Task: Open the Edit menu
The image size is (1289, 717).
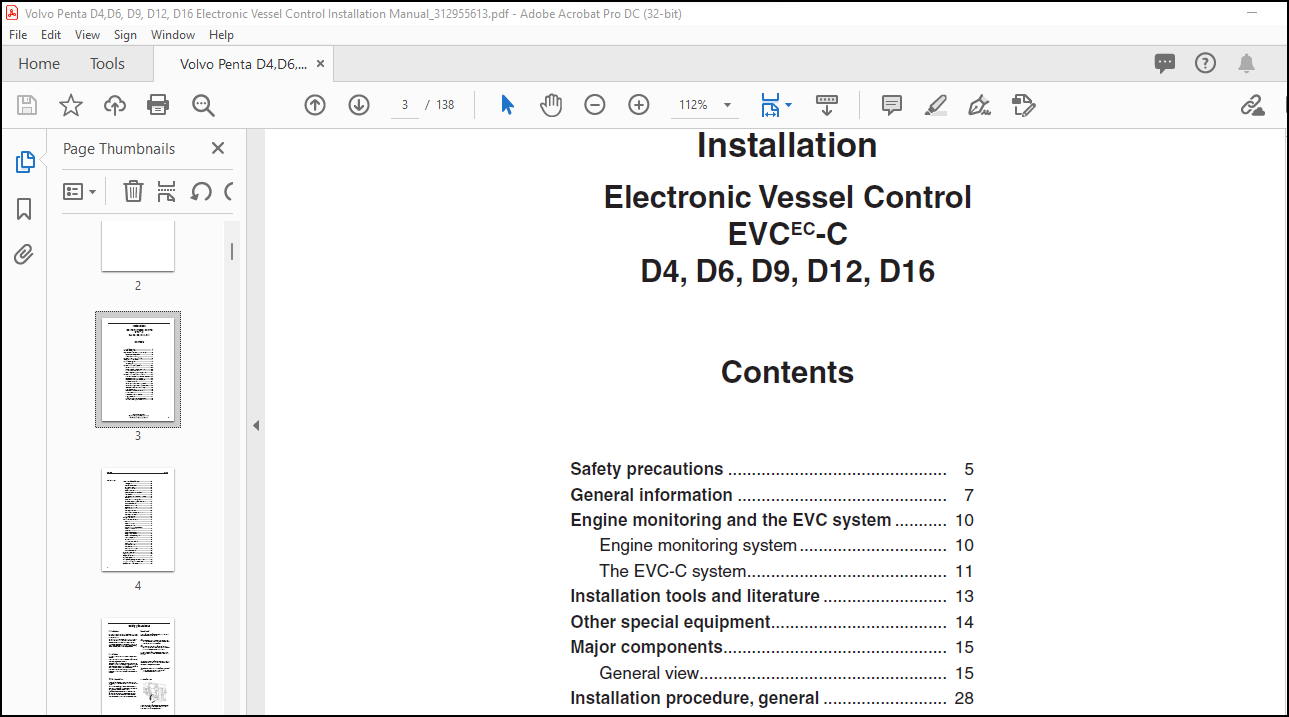Action: coord(51,34)
